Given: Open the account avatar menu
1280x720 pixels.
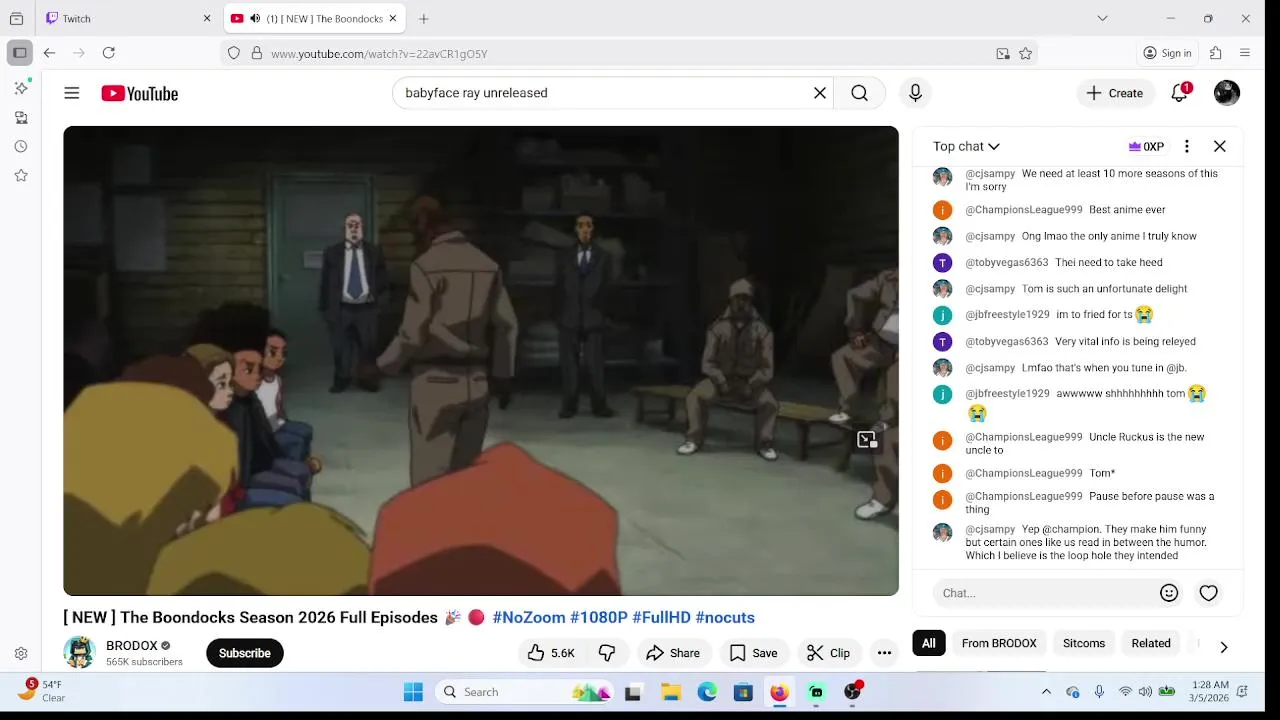Looking at the screenshot, I should 1227,93.
